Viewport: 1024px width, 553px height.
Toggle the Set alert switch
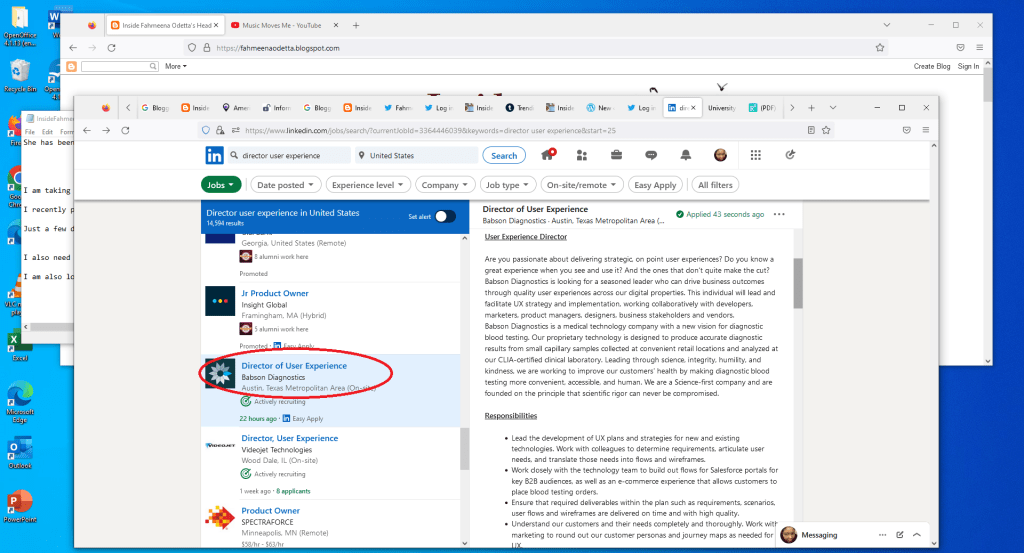click(444, 216)
